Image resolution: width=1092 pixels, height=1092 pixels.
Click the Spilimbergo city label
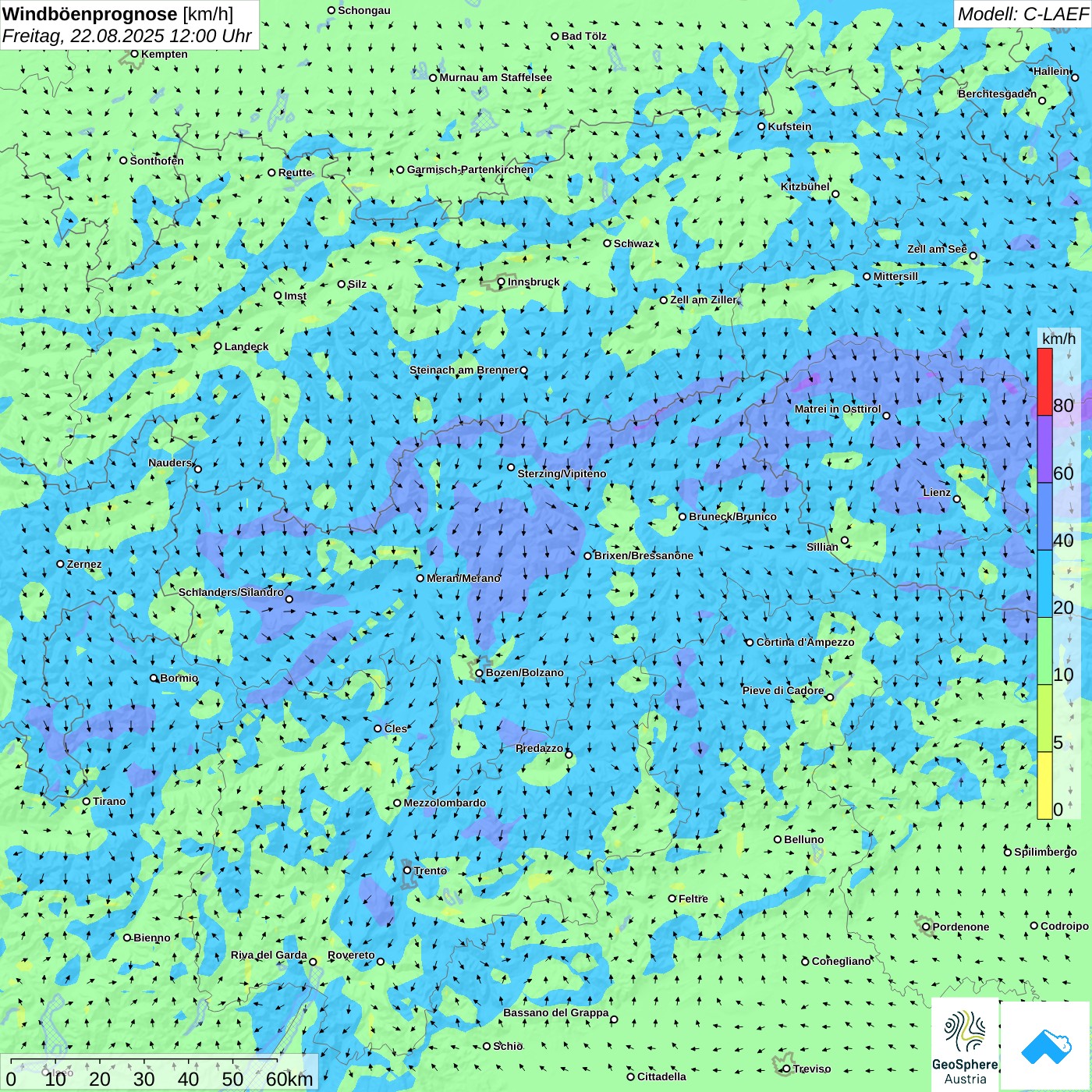click(1045, 852)
